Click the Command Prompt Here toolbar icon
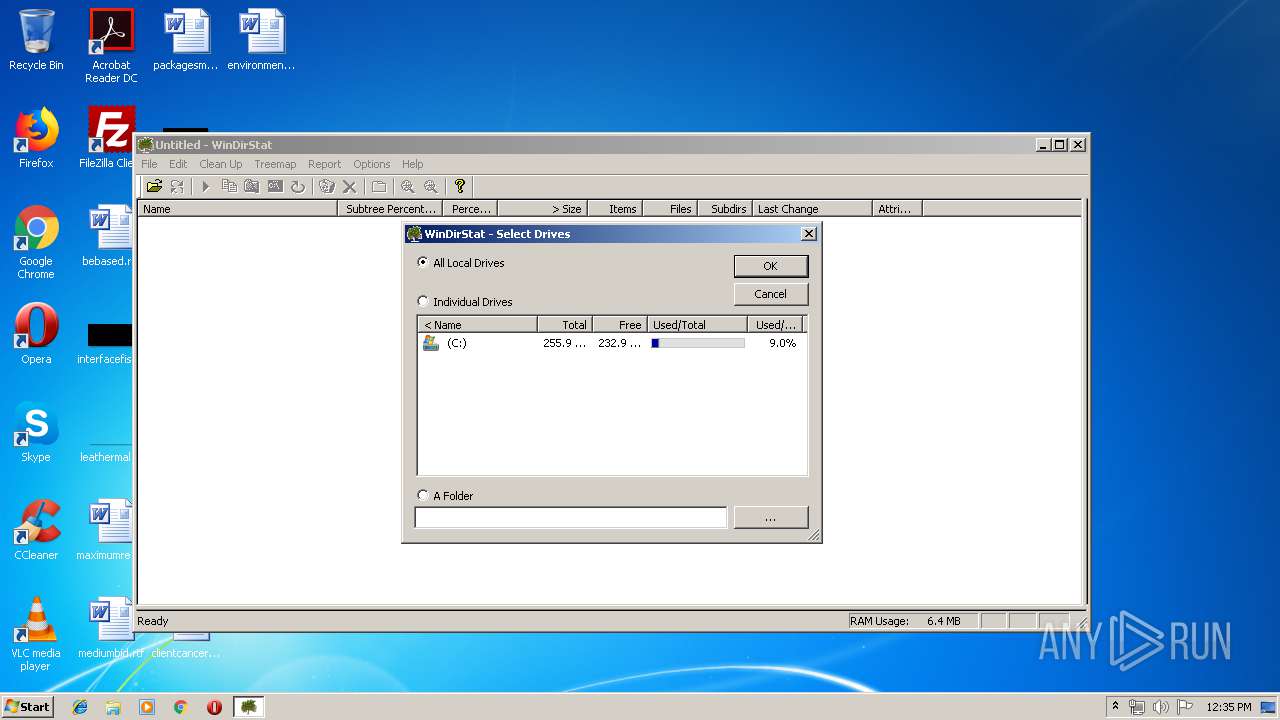The height and width of the screenshot is (720, 1280). (275, 186)
